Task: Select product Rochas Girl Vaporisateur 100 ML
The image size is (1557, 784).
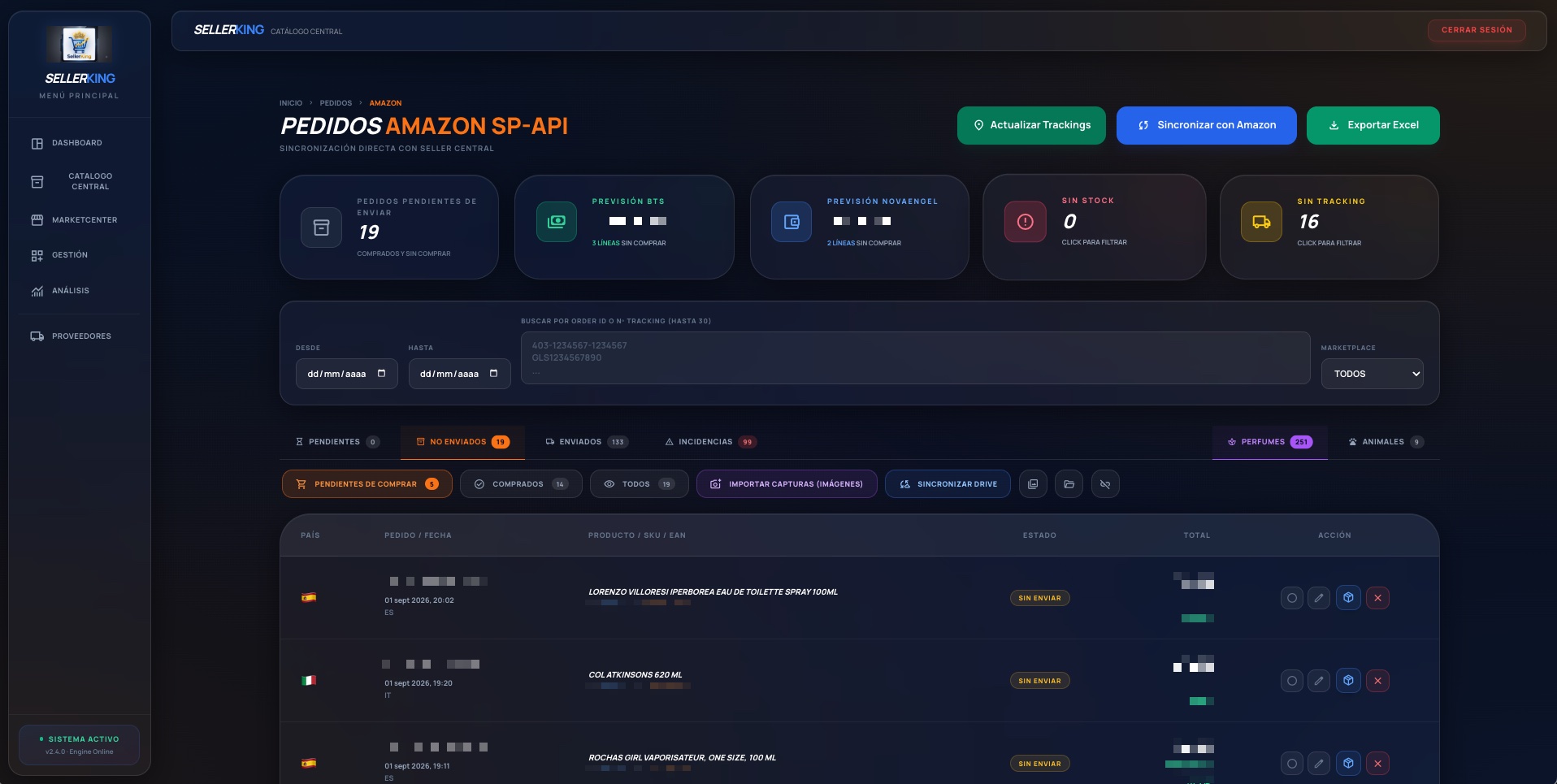Action: pos(682,758)
